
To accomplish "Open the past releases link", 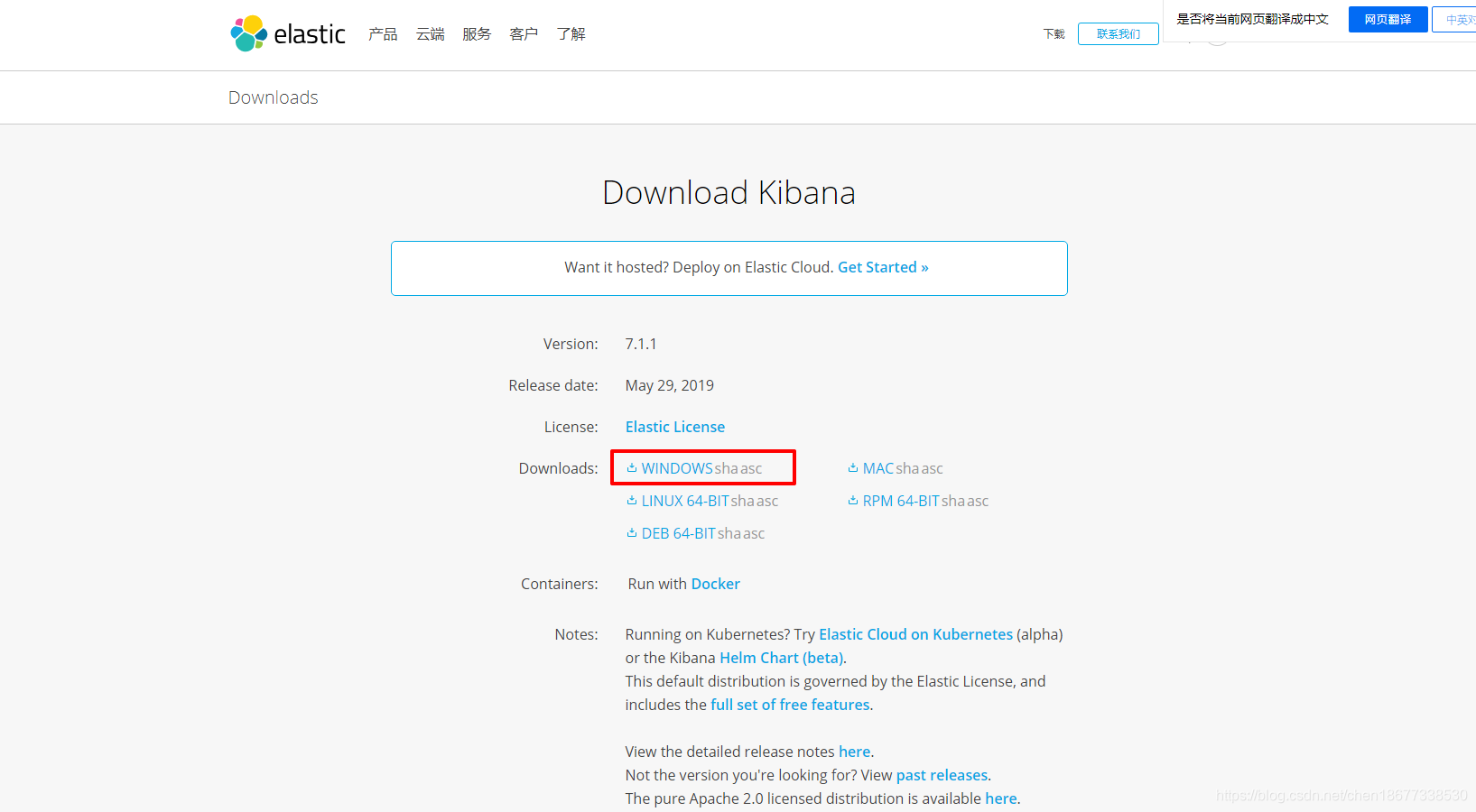I will [942, 775].
